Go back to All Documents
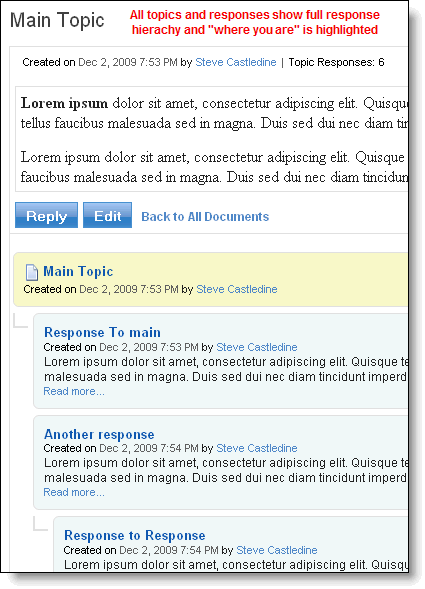The height and width of the screenshot is (589, 425). (205, 217)
